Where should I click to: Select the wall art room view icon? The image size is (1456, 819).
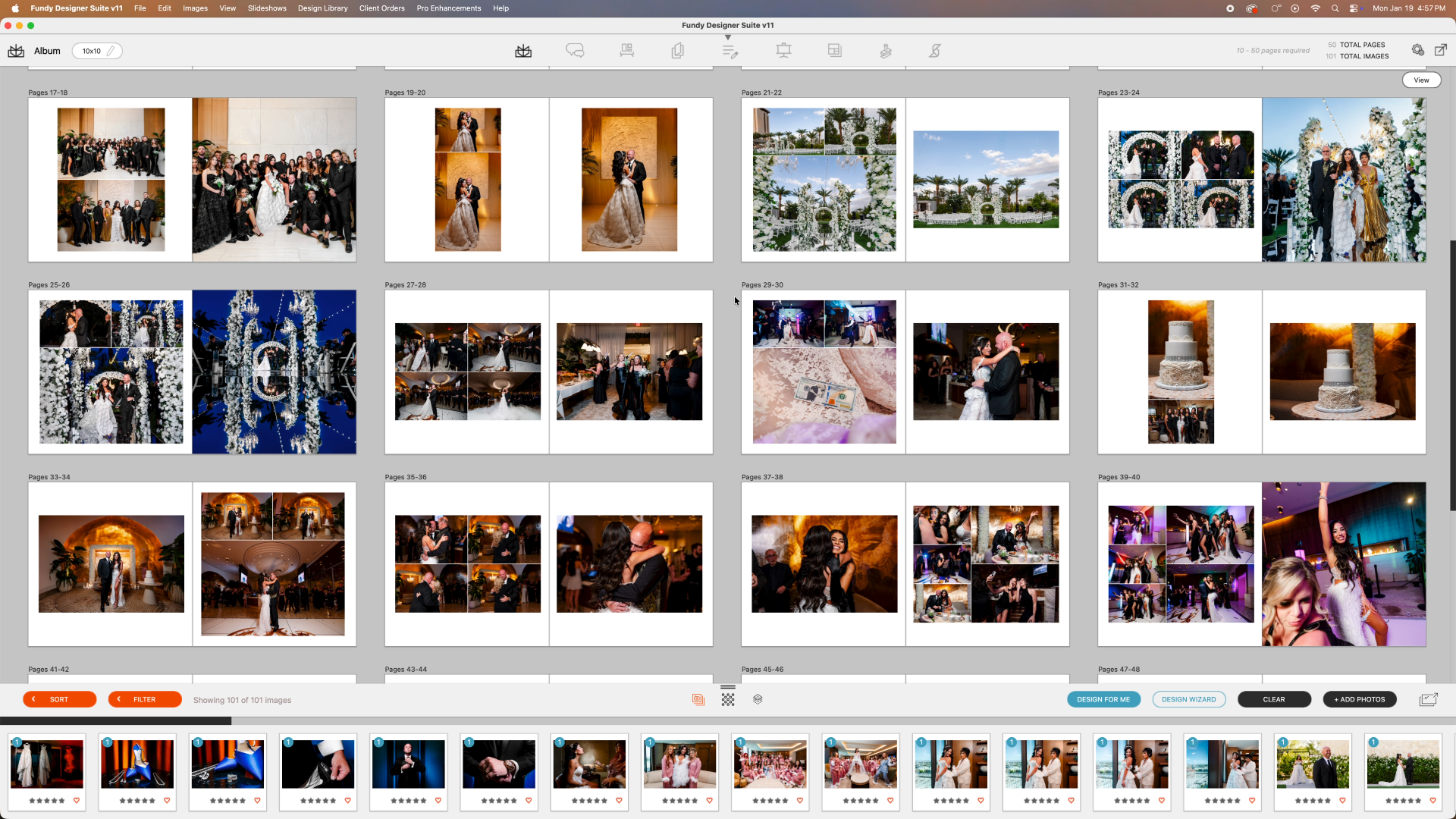point(626,51)
